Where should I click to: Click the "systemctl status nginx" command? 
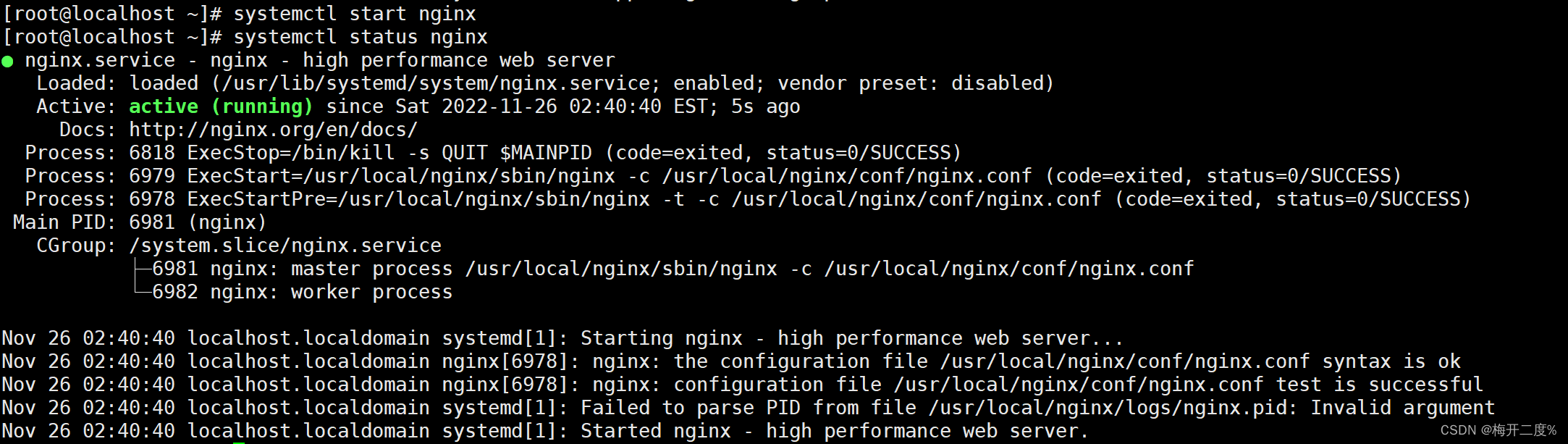360,37
